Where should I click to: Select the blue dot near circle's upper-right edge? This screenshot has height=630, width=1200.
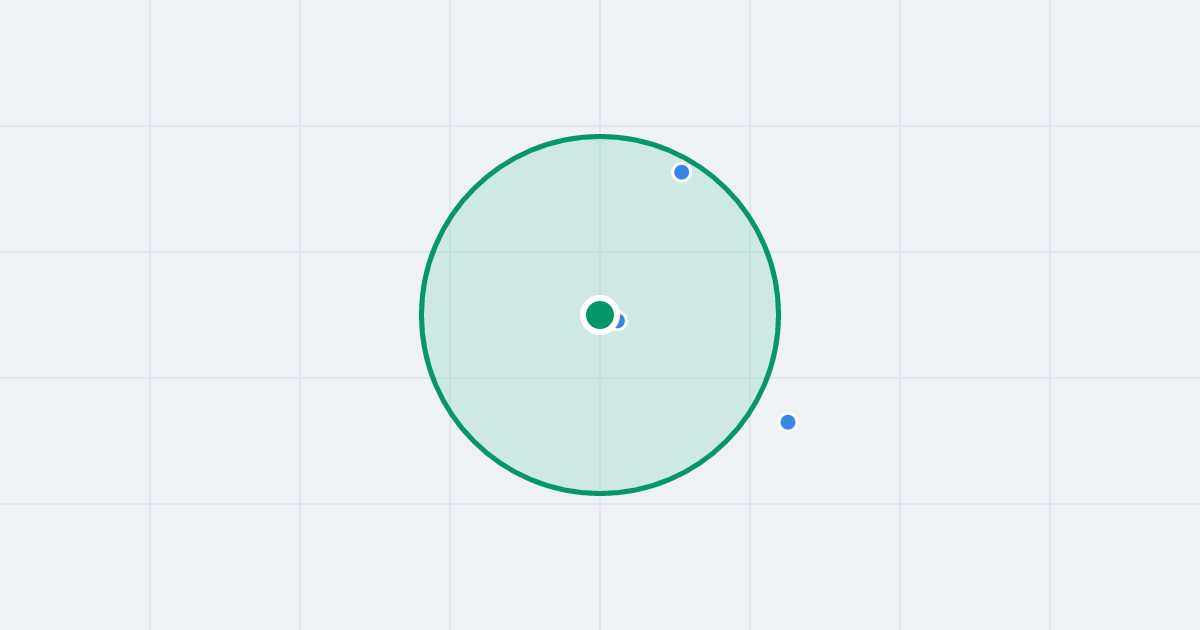click(x=682, y=172)
